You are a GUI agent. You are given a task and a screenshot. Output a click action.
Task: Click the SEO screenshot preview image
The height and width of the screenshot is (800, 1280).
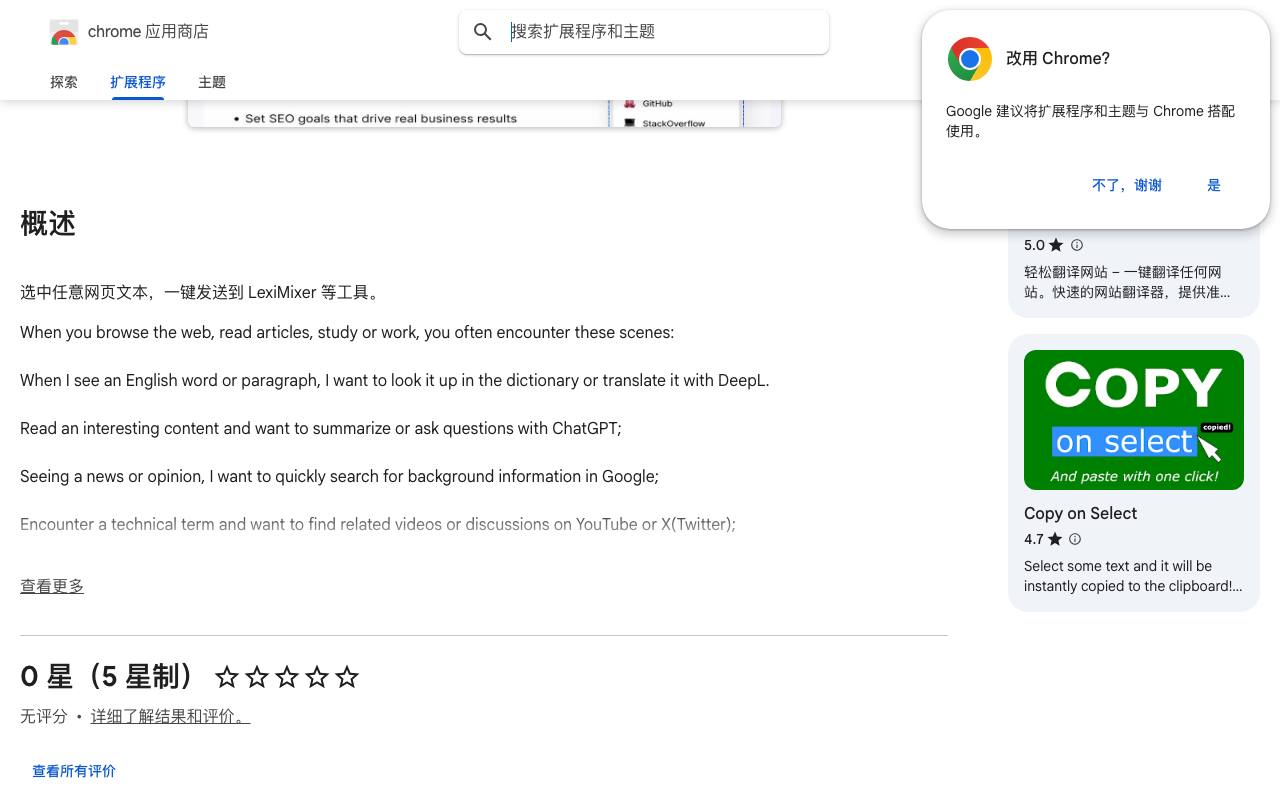(484, 113)
